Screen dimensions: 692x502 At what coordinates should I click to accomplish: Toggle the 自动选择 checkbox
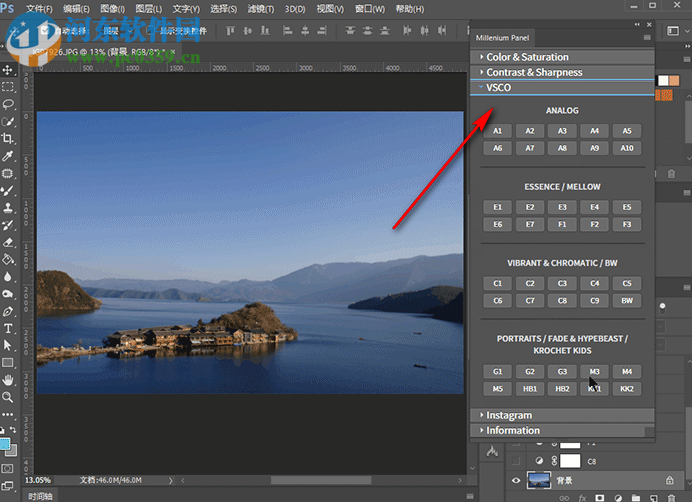click(x=43, y=31)
